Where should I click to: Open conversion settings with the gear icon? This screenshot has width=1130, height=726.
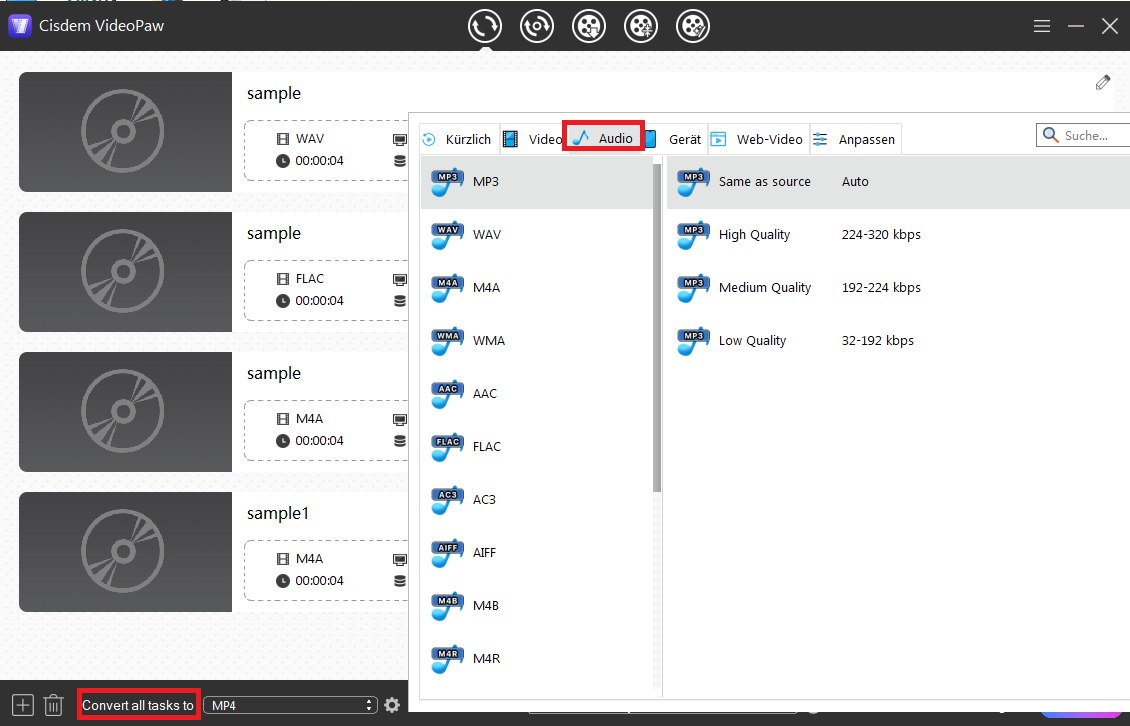click(x=392, y=705)
